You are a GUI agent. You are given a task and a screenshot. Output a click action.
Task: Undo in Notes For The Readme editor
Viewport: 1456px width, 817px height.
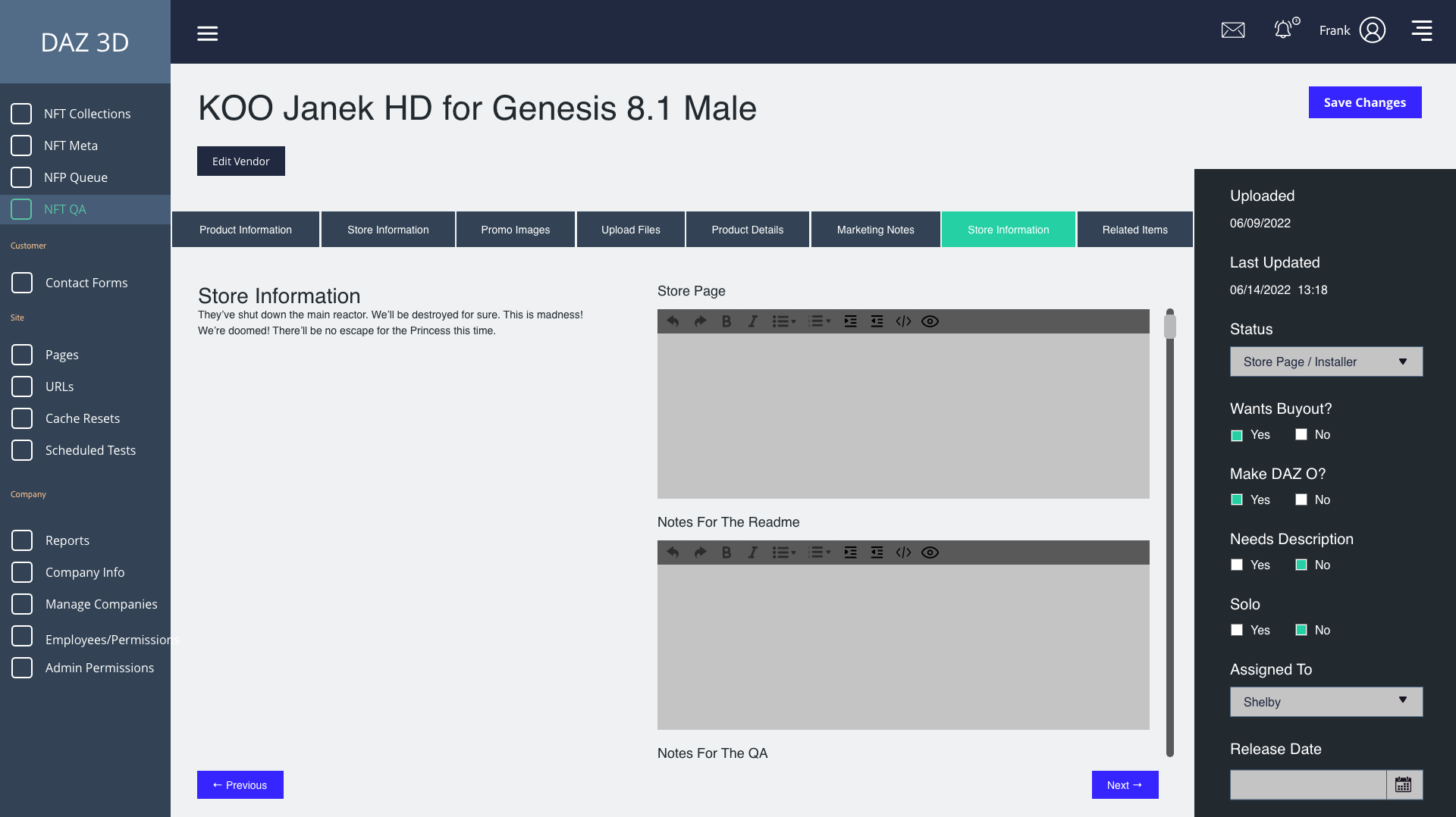pos(673,552)
